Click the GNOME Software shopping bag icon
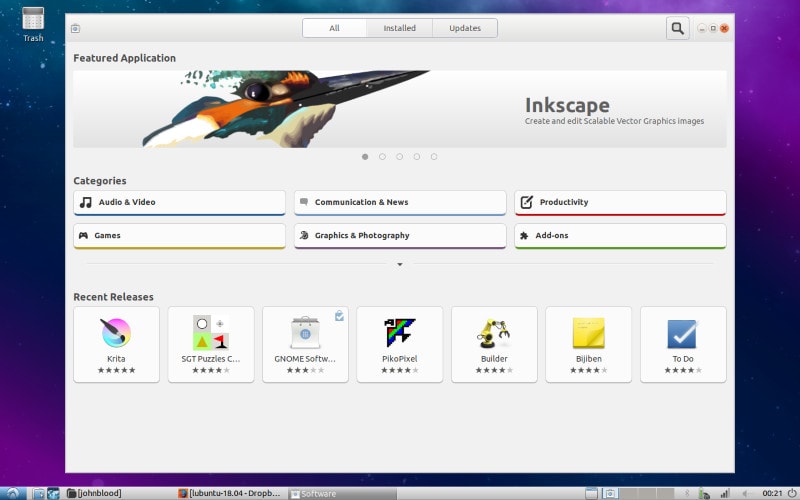Screen dimensions: 800x500 (x=305, y=333)
